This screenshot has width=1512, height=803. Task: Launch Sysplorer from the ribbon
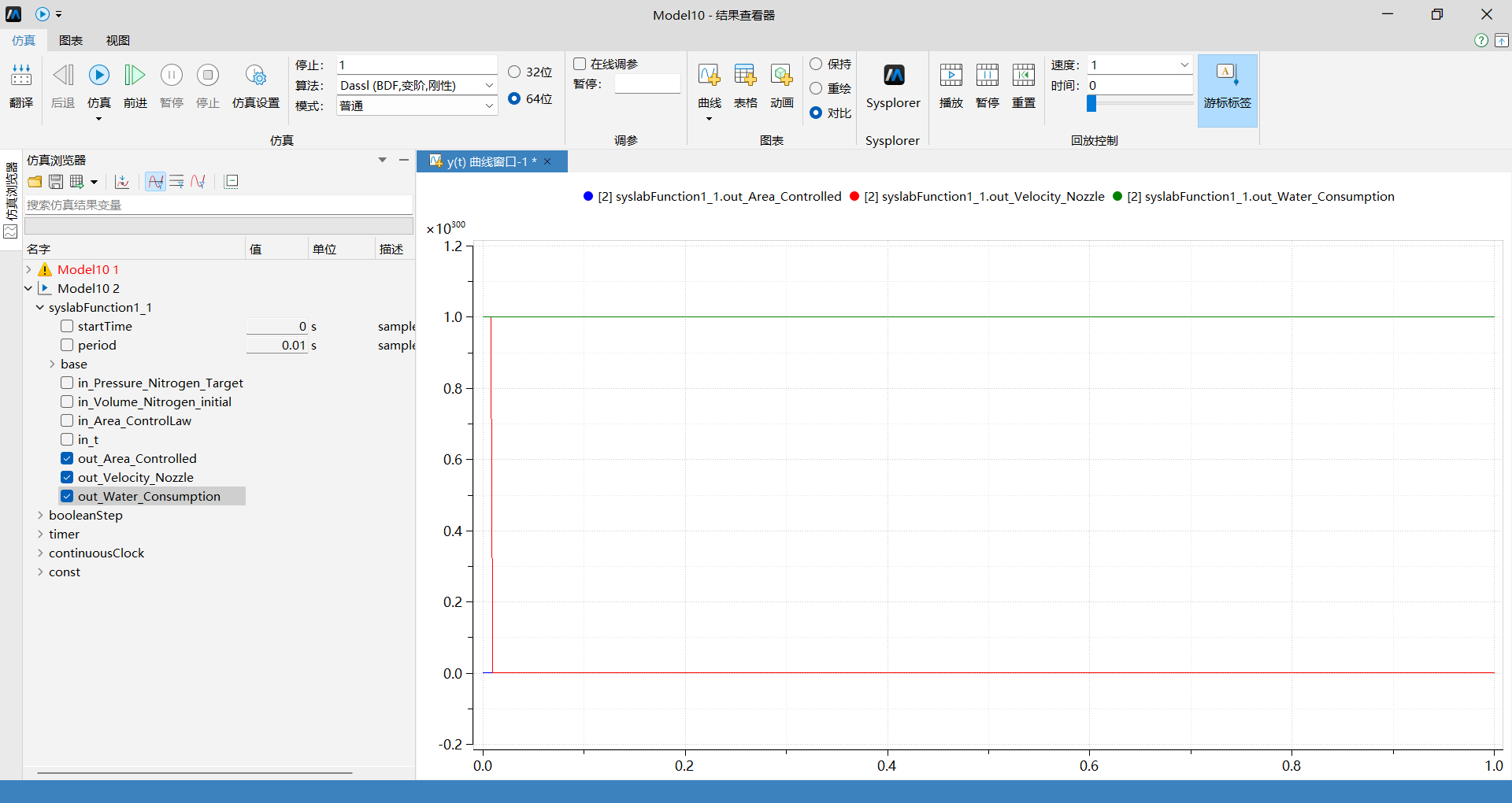click(893, 87)
